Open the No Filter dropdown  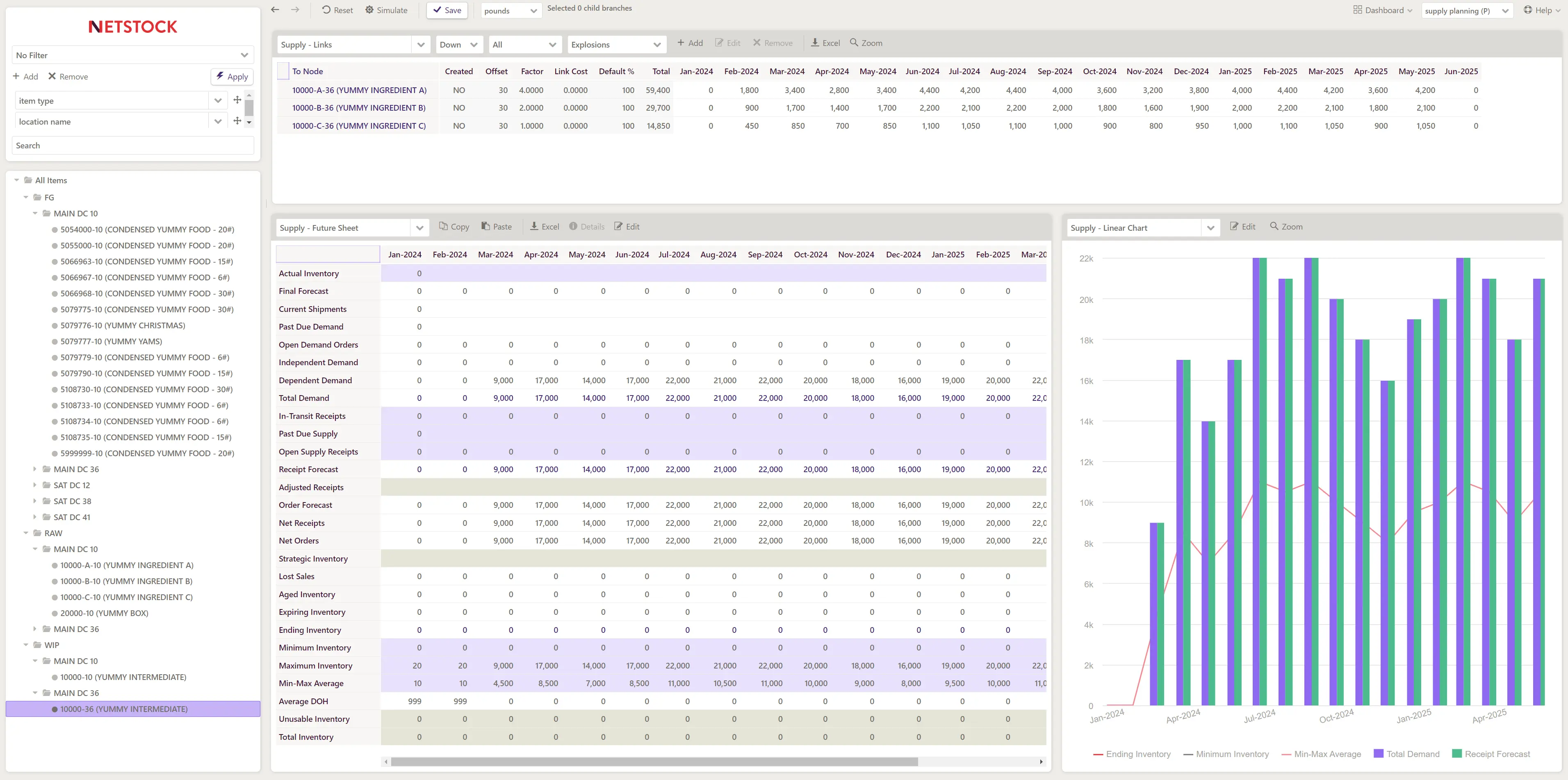tap(133, 55)
